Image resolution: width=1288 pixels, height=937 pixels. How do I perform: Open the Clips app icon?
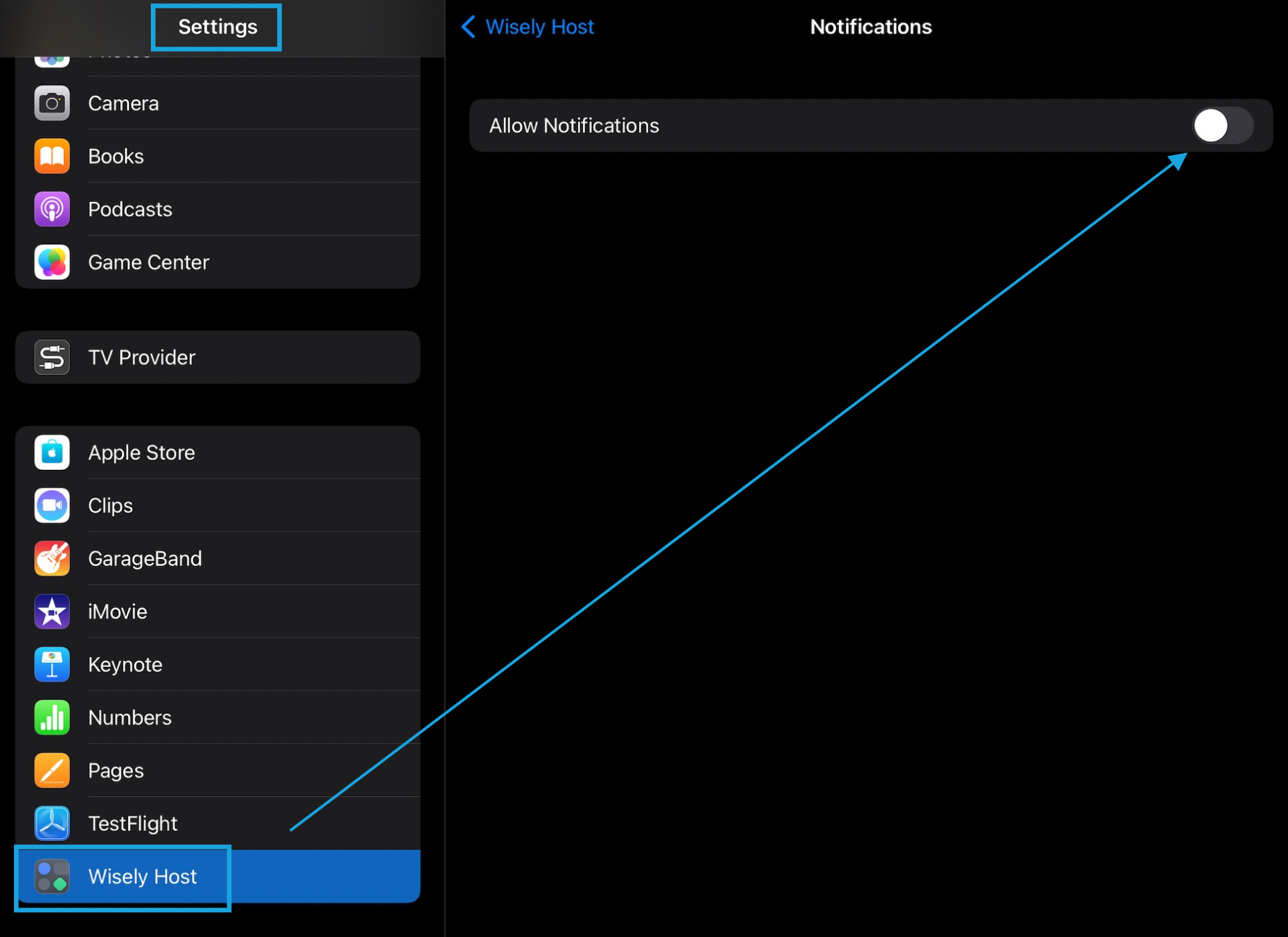coord(52,506)
